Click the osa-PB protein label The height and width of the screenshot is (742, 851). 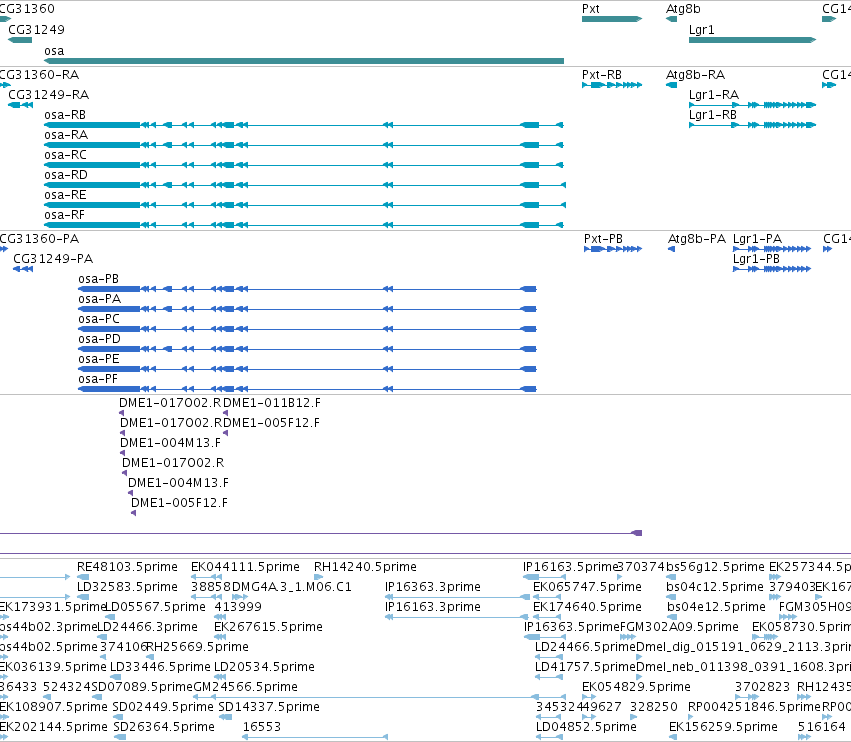[x=98, y=278]
